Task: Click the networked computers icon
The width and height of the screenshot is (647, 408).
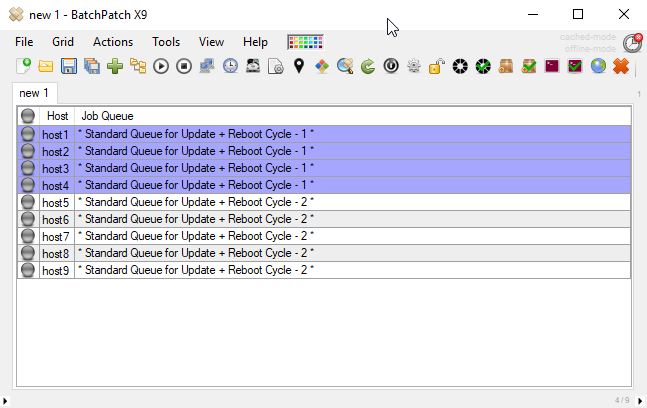Action: (x=207, y=66)
